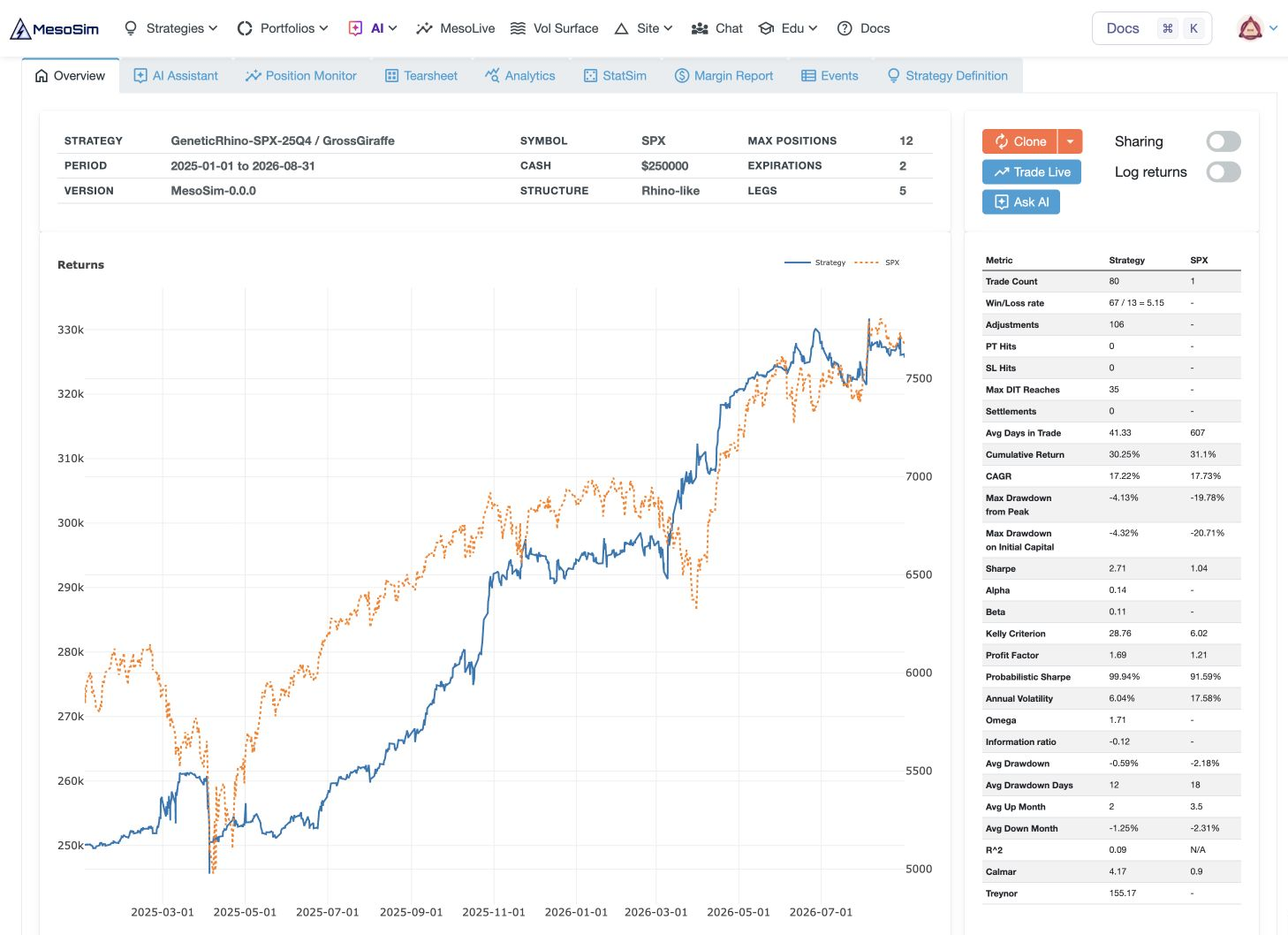Click the Docs question mark icon
The image size is (1288, 935).
click(845, 28)
